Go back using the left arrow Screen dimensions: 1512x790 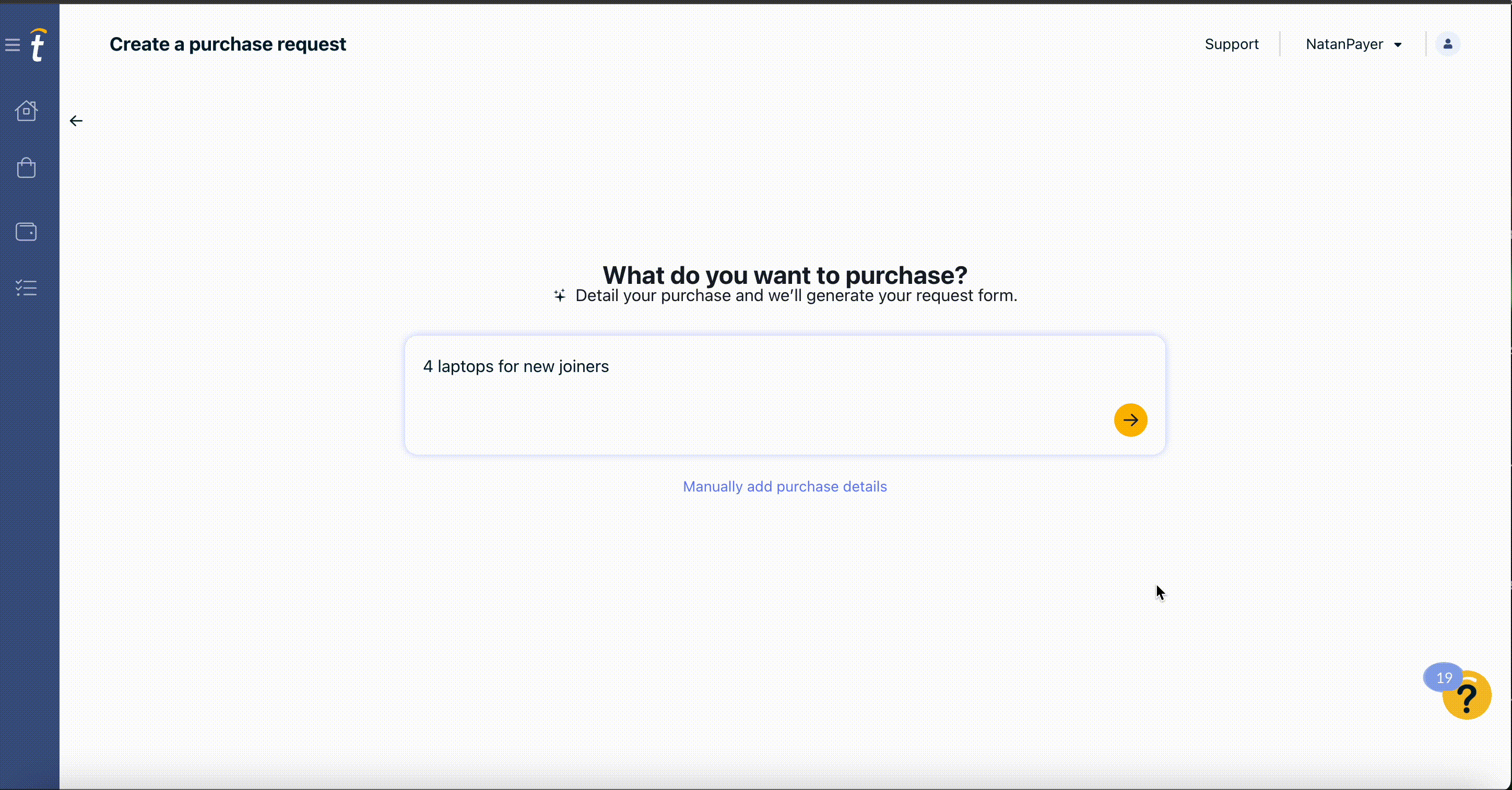(76, 121)
